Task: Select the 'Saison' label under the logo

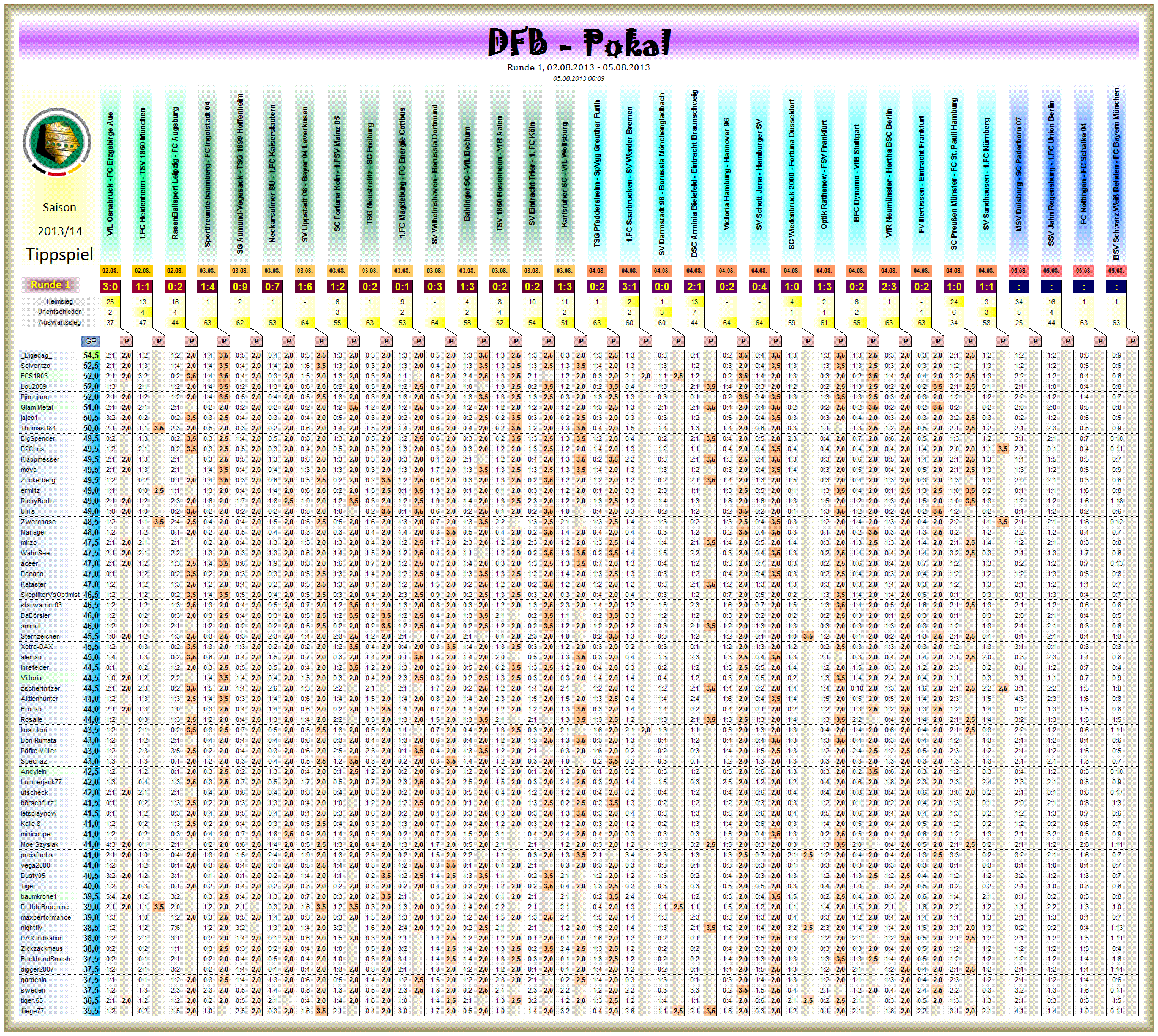Action: tap(59, 208)
